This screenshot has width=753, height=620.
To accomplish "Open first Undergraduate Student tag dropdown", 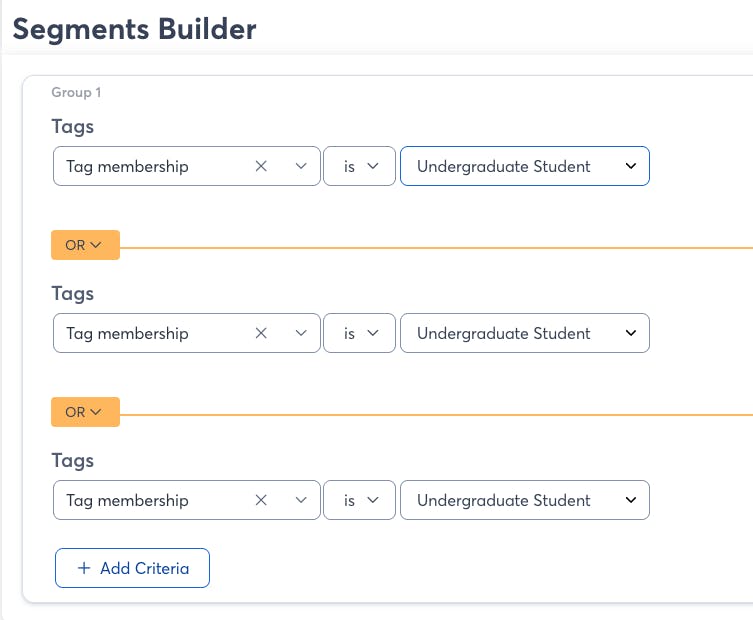I will [x=524, y=167].
